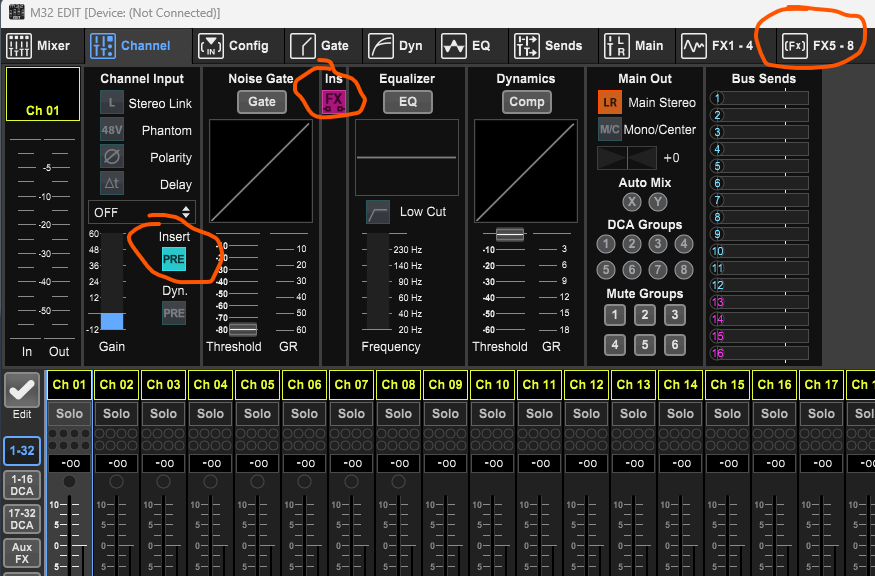The height and width of the screenshot is (576, 875).
Task: Click the Comp button
Action: (x=526, y=101)
